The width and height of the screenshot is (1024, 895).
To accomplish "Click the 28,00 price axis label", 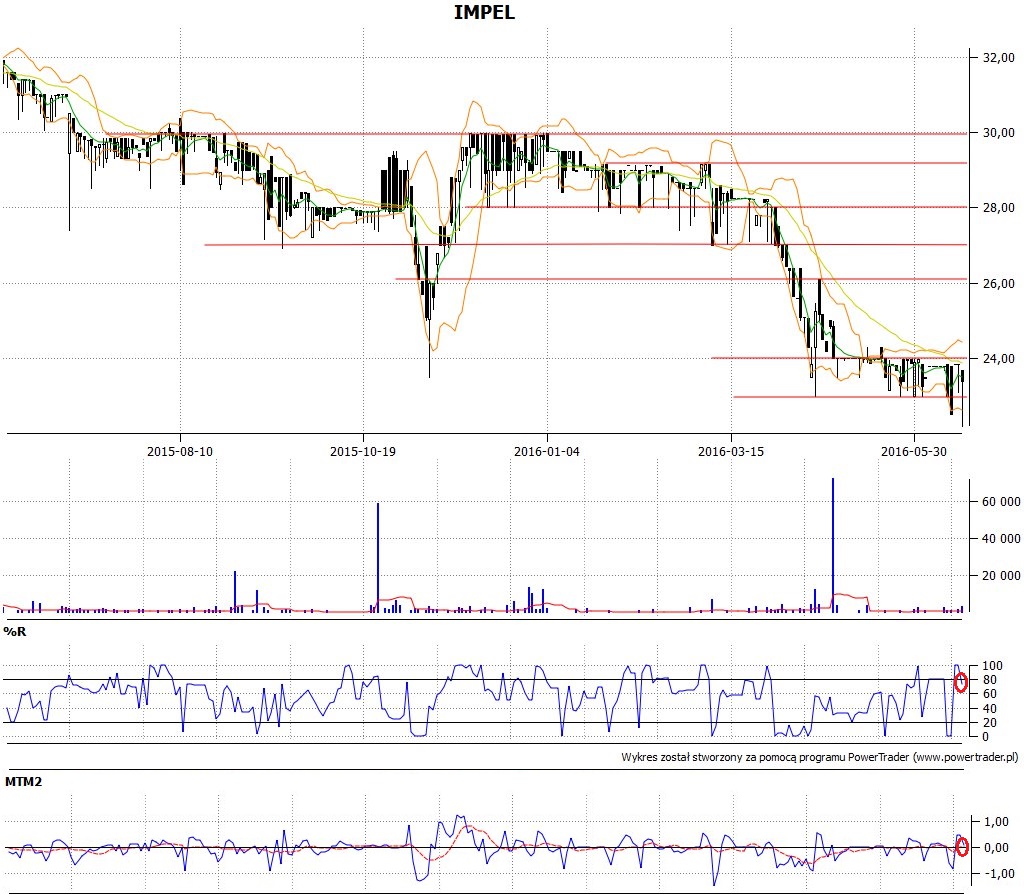I will coord(999,208).
